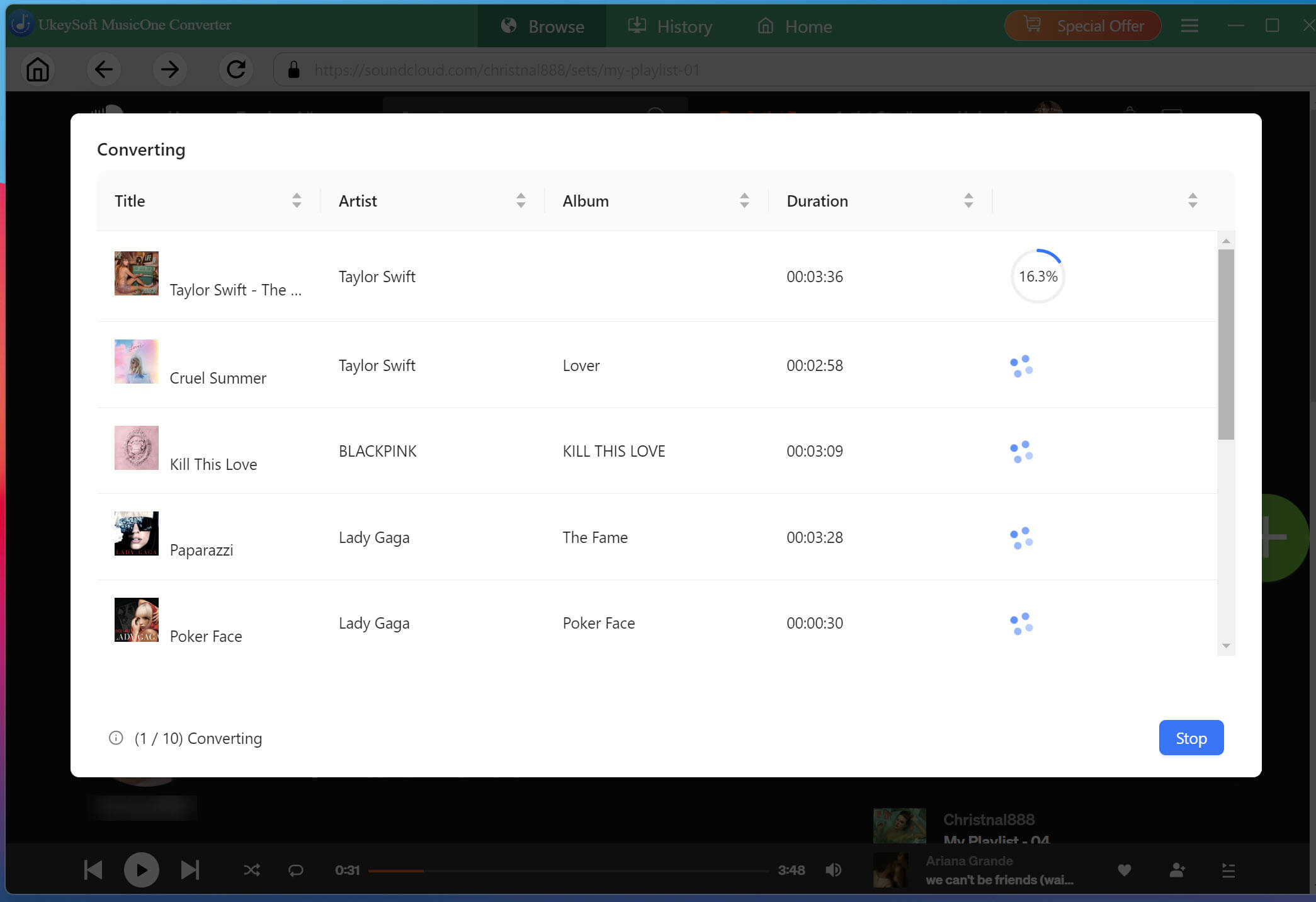Sort the list by the Title column

click(x=297, y=201)
